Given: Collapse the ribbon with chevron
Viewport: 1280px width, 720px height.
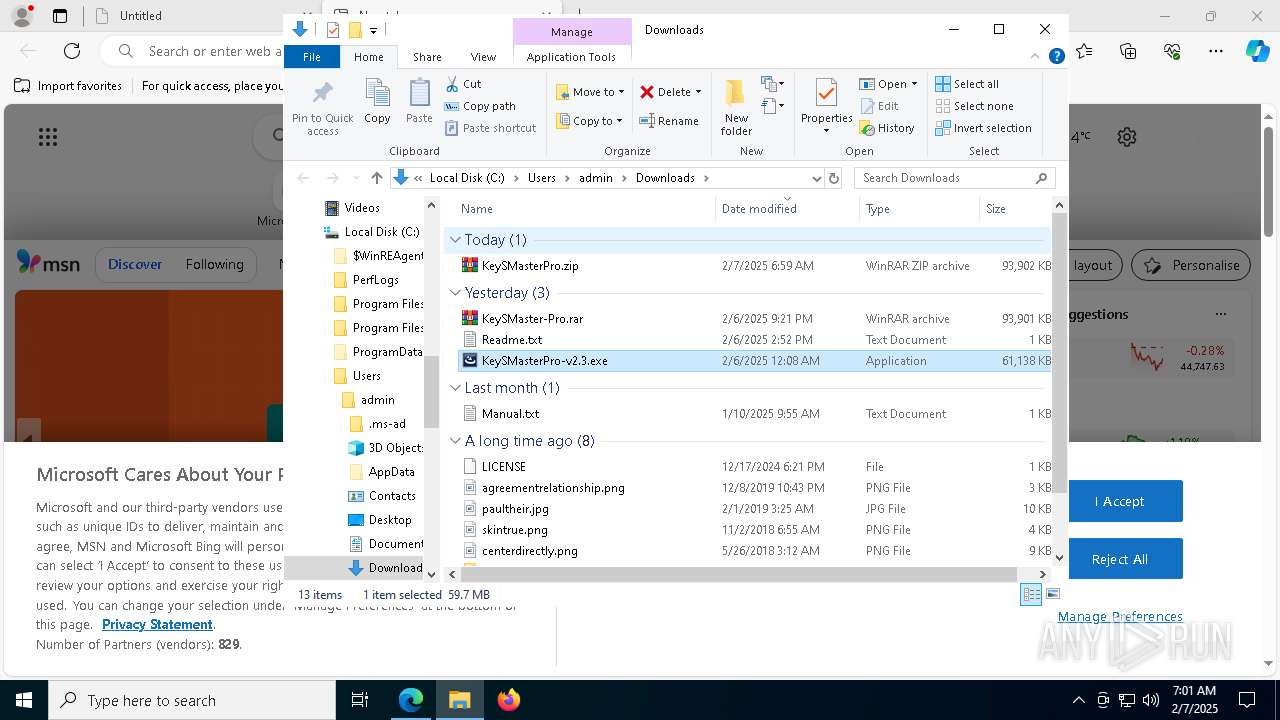Looking at the screenshot, I should click(1036, 57).
